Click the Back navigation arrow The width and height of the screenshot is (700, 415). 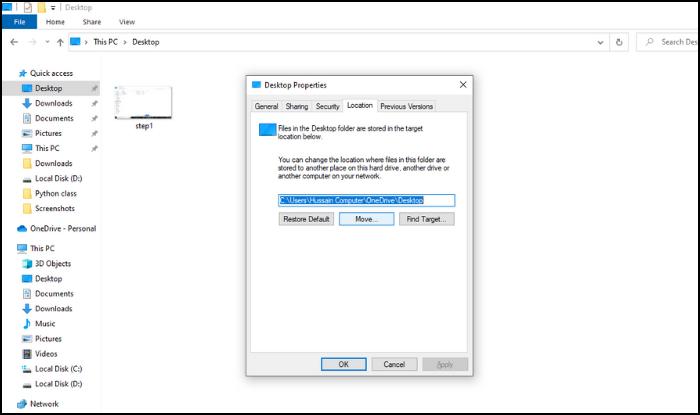pos(14,42)
